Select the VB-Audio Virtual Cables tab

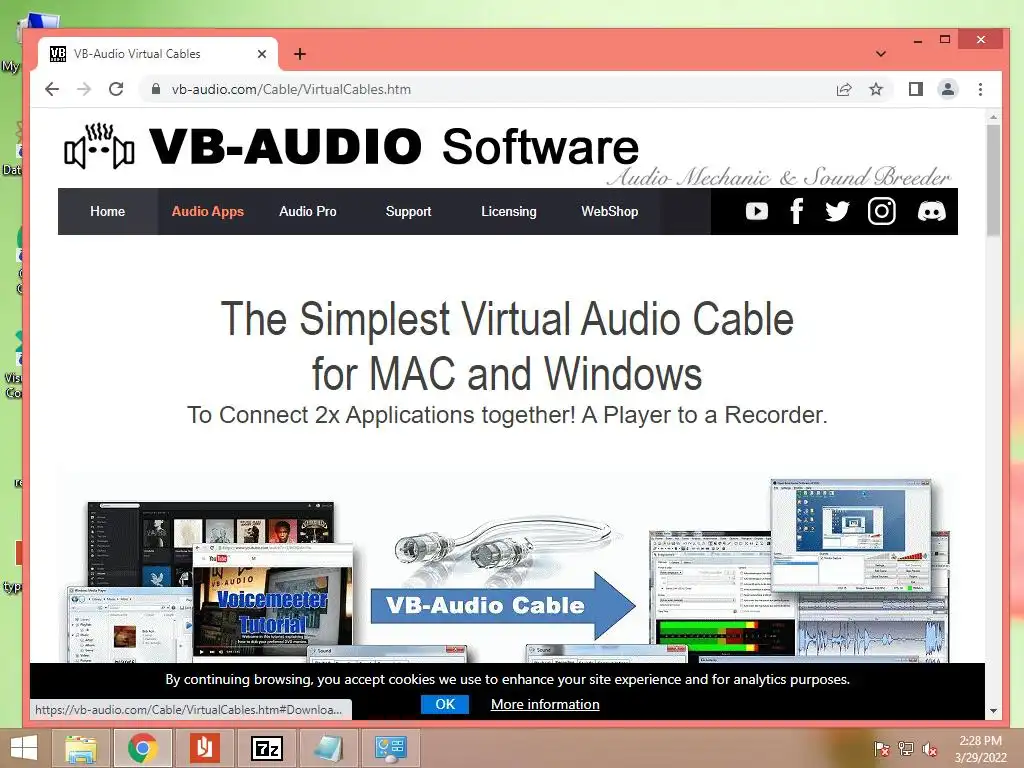tap(158, 54)
